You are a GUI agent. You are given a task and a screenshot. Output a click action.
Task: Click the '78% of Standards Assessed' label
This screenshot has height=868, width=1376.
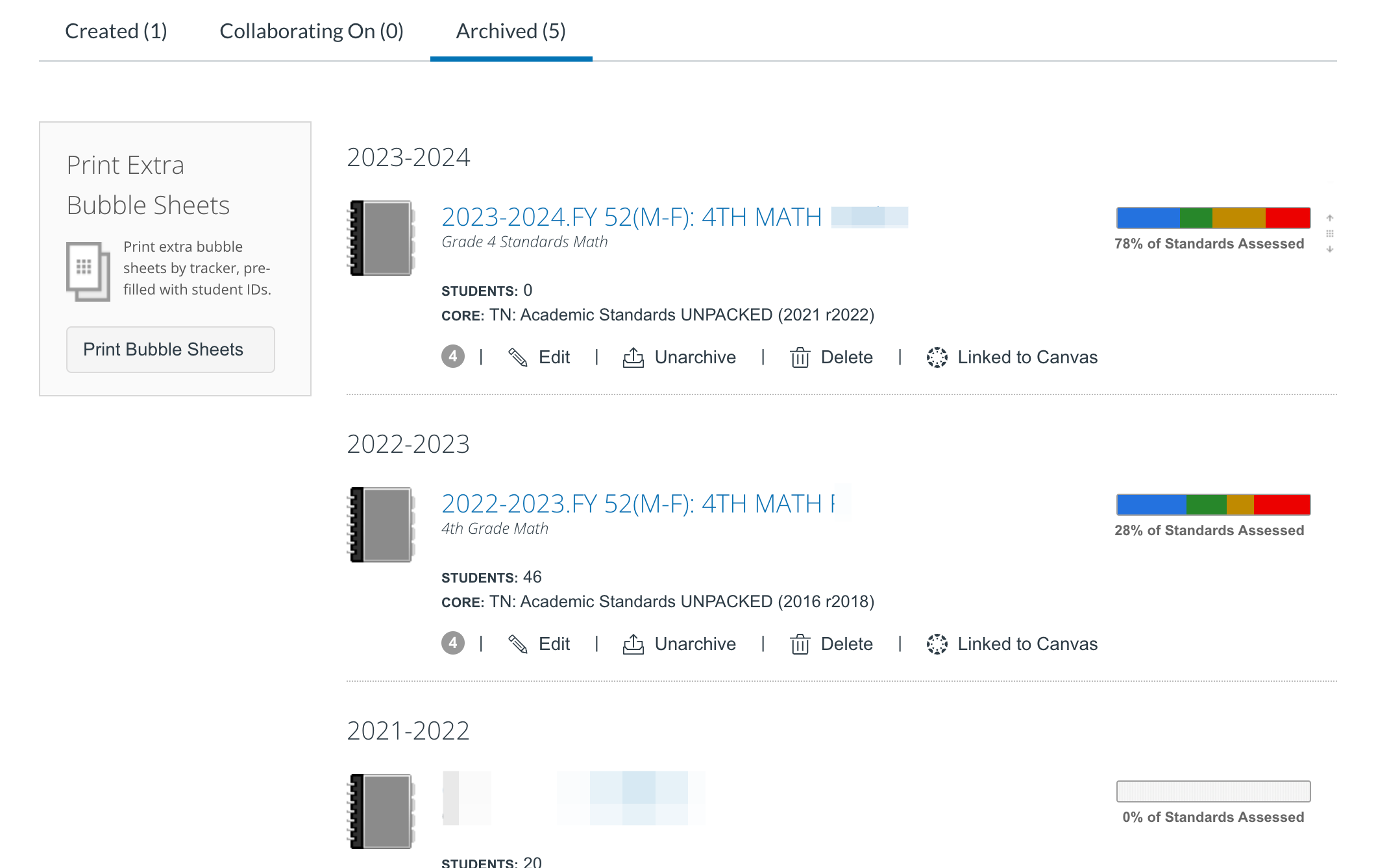1209,244
